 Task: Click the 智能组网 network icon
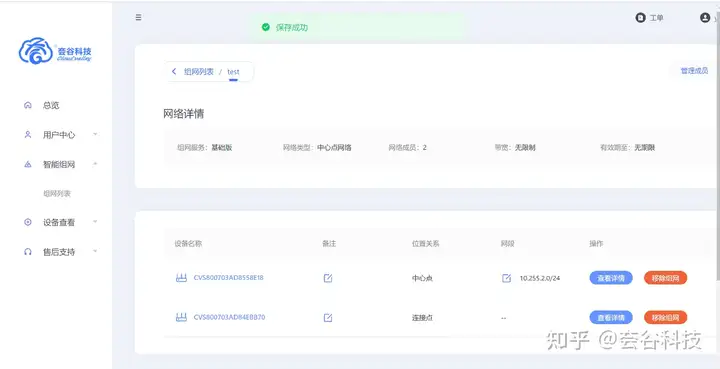click(x=28, y=164)
